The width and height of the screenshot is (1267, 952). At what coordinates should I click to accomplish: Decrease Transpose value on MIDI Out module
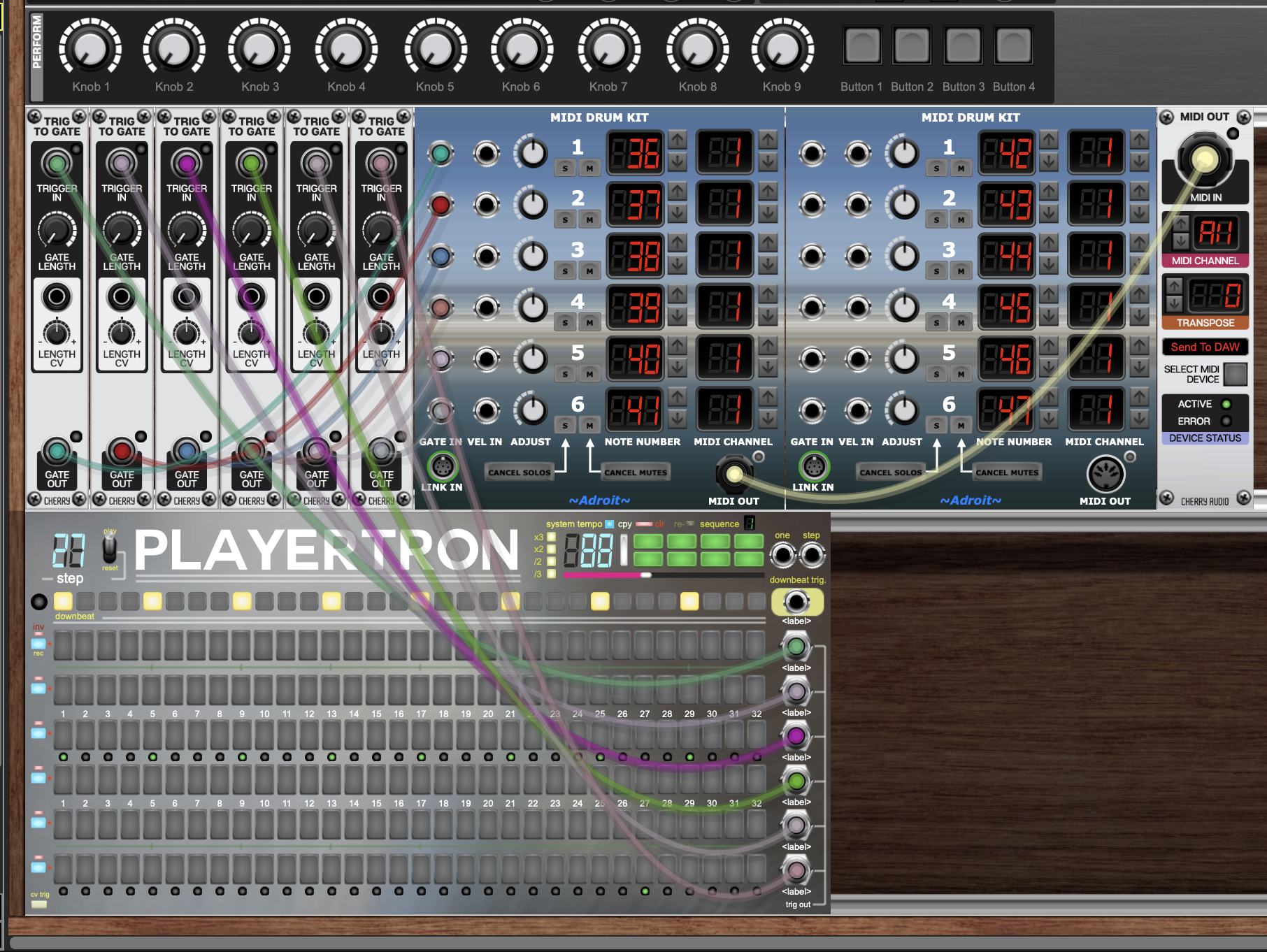[1174, 303]
